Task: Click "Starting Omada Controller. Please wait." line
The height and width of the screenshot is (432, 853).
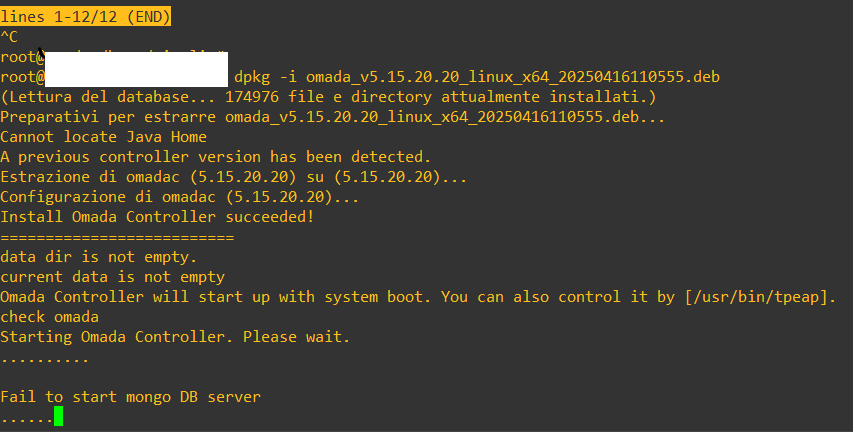Action: 175,337
